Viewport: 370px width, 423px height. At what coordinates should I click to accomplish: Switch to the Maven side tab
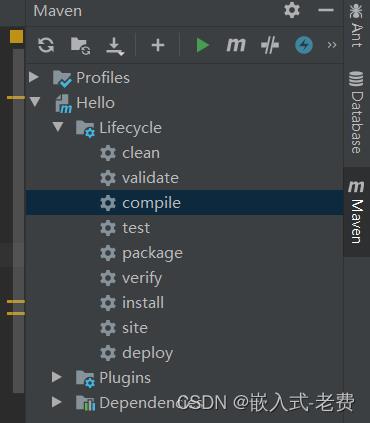pos(356,212)
